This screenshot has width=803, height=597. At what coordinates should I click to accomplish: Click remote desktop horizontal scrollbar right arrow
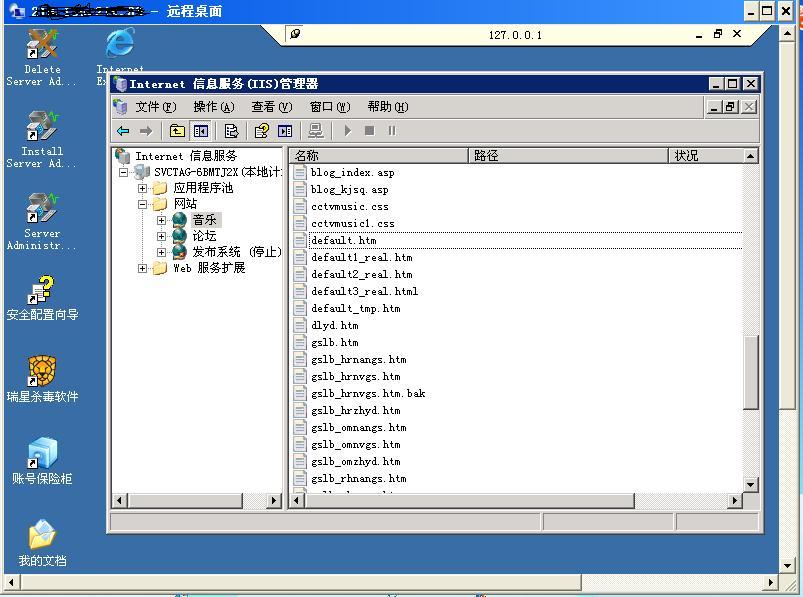pos(771,582)
